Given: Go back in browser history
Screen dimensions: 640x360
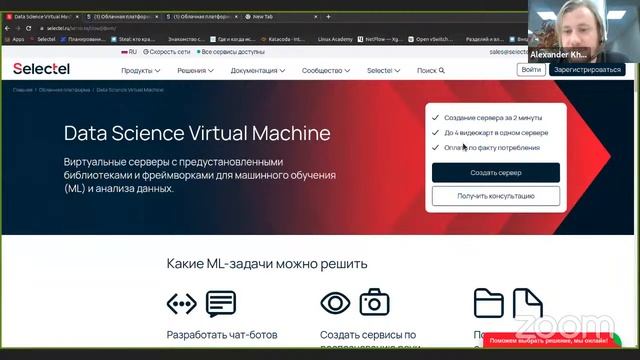Looking at the screenshot, I should 7,28.
